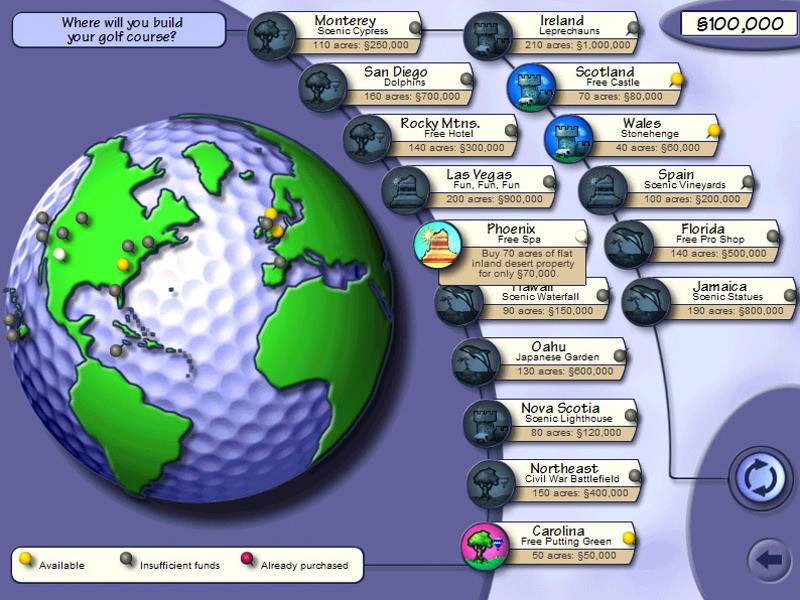The height and width of the screenshot is (600, 800).
Task: Click the gray Florida pin on the globe
Action: coord(115,290)
